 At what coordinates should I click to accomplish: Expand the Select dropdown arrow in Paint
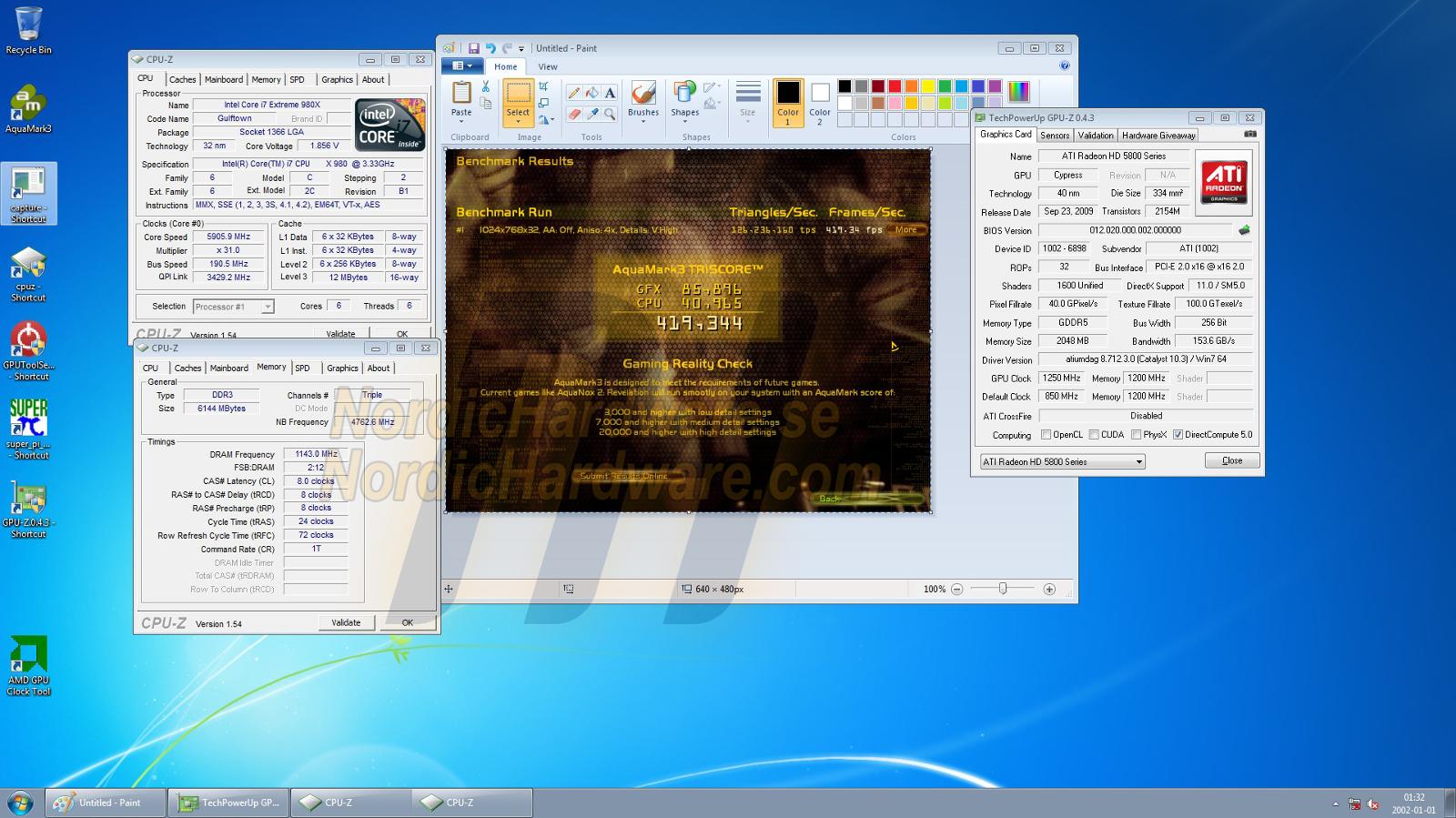pyautogui.click(x=518, y=123)
